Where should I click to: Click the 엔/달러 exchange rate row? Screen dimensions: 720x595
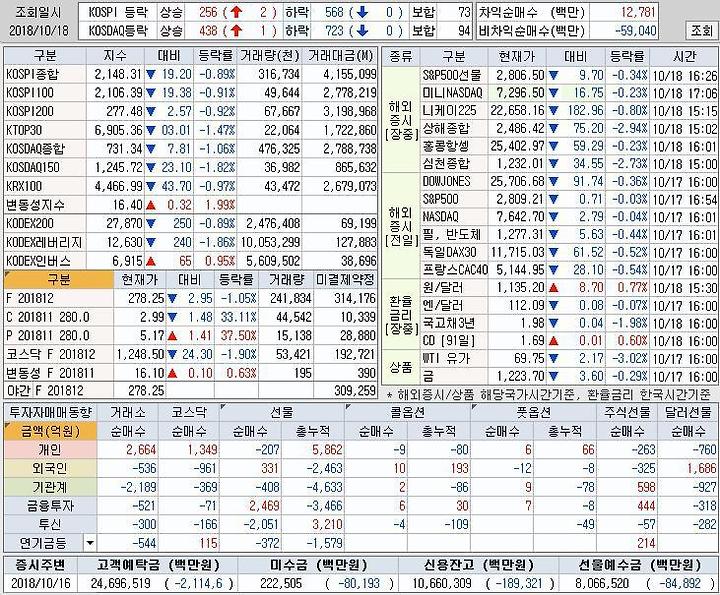[x=569, y=305]
